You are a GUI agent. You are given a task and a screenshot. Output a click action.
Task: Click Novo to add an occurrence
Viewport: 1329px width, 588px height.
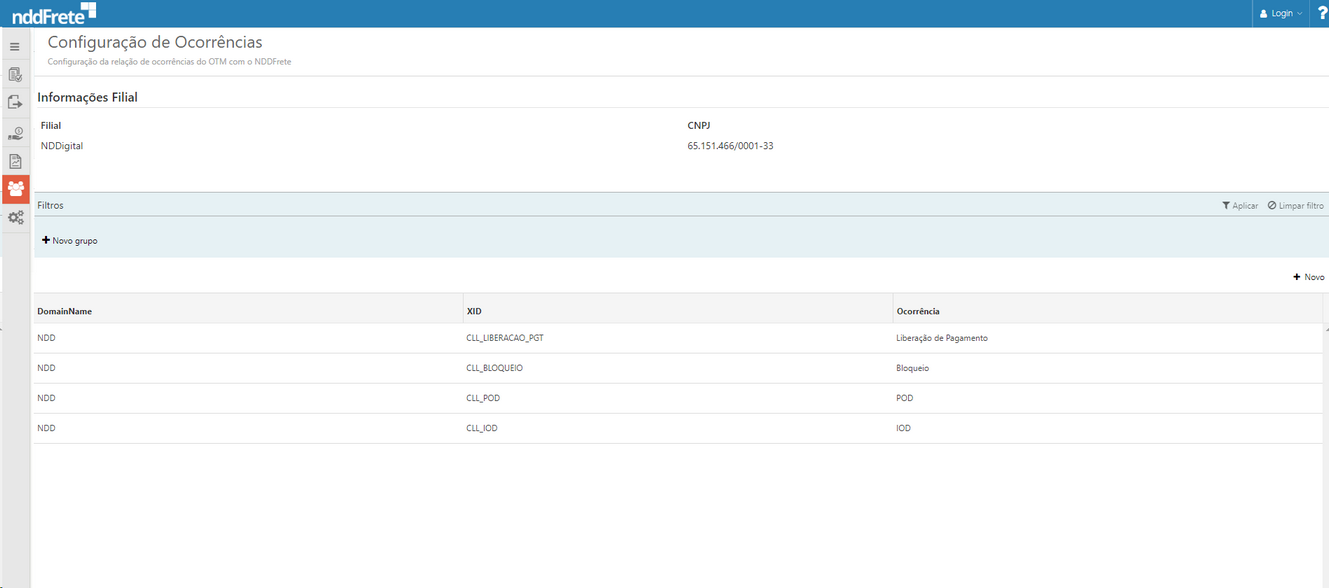[1308, 277]
